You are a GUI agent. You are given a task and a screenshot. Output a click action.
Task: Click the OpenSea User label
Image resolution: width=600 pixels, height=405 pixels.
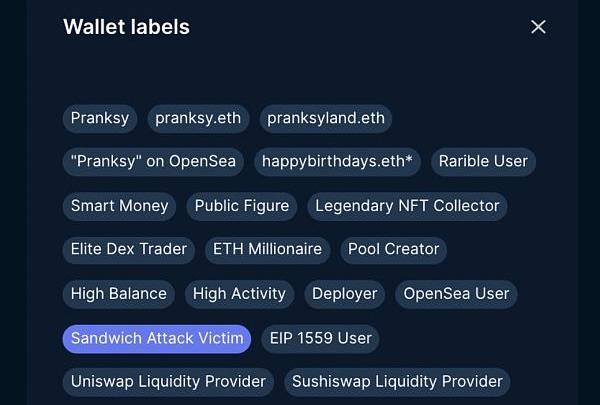pos(456,294)
